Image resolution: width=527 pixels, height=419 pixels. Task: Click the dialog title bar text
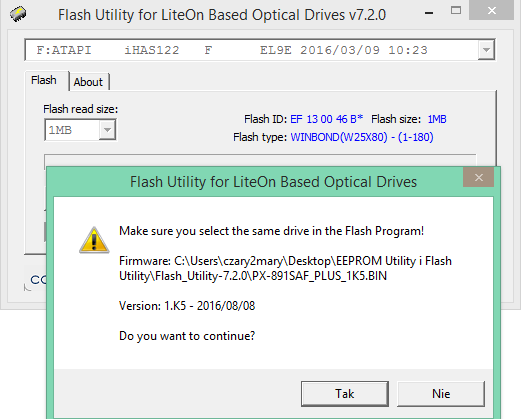pos(273,182)
